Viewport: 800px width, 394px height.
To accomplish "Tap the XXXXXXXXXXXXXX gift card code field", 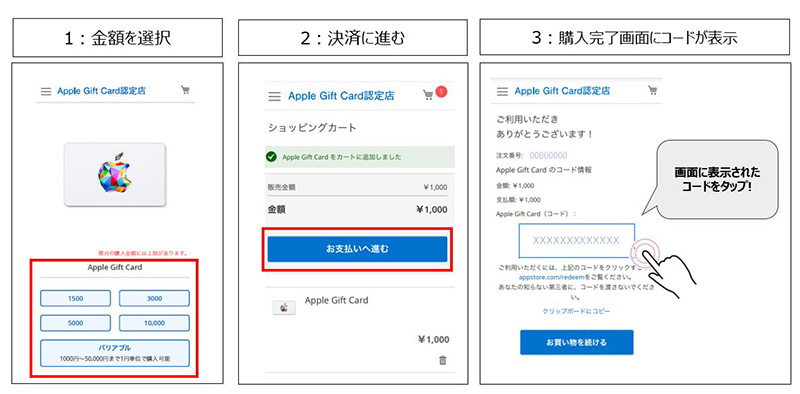I will click(x=577, y=240).
